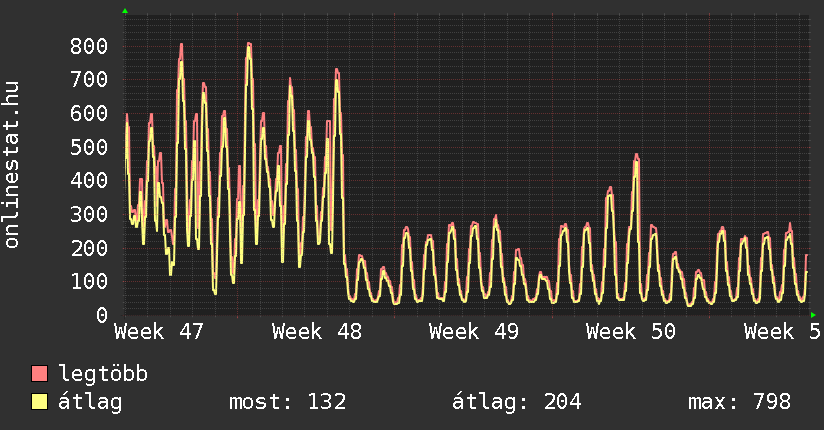Screen dimensions: 824x430
Task: Click the 'most: 132' statistic
Action: (288, 402)
